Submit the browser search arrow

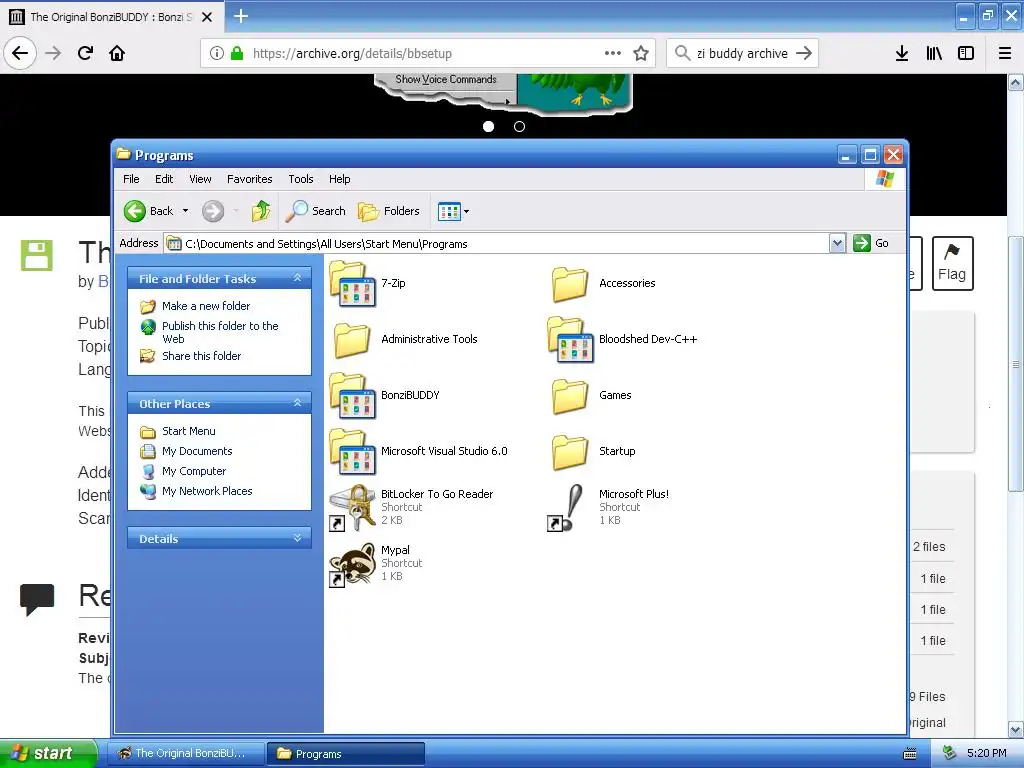pos(805,53)
